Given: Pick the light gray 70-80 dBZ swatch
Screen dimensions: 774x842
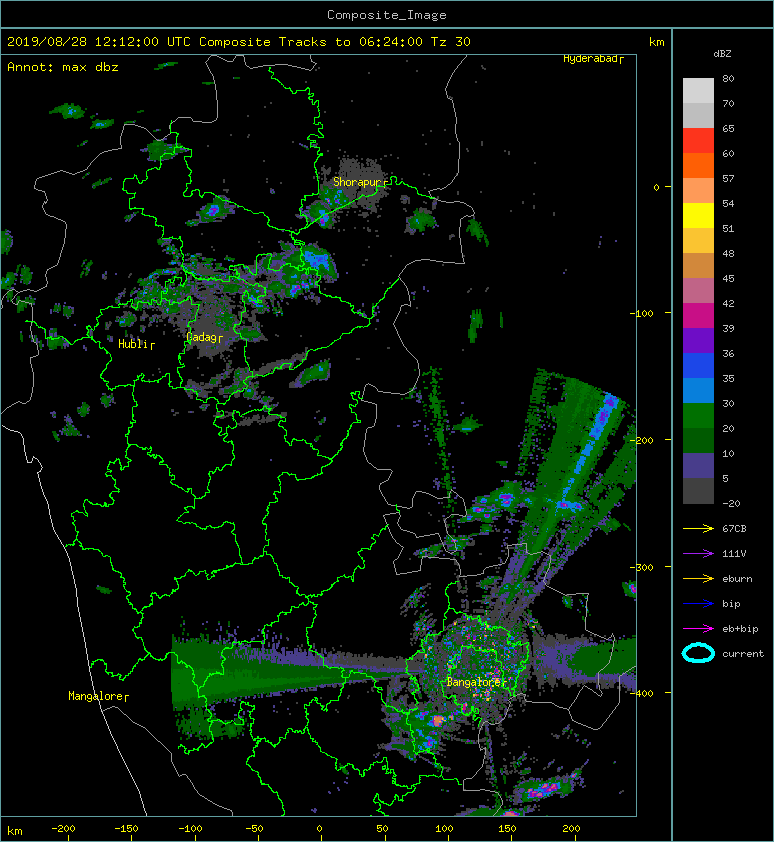Looking at the screenshot, I should click(698, 91).
